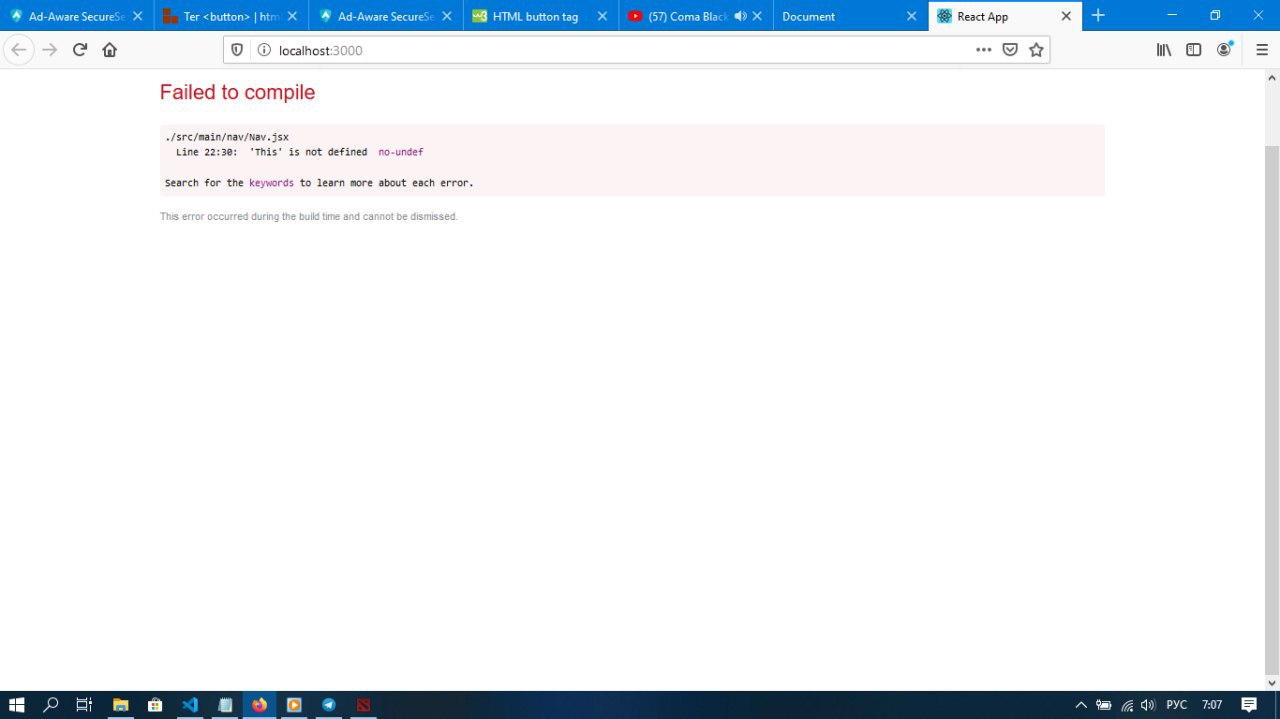Open the Firefox hamburger menu
This screenshot has width=1280, height=719.
point(1262,50)
